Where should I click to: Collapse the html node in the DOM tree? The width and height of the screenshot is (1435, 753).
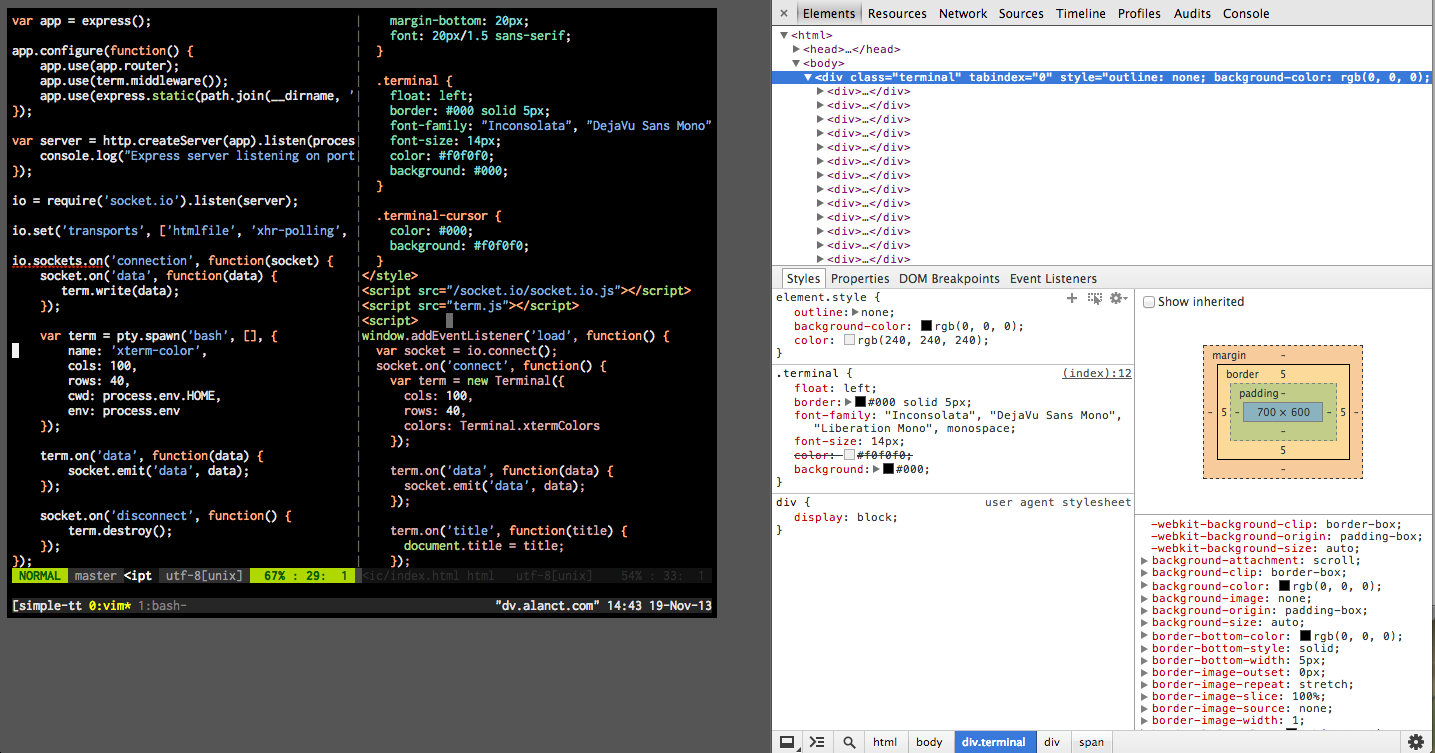pyautogui.click(x=785, y=35)
